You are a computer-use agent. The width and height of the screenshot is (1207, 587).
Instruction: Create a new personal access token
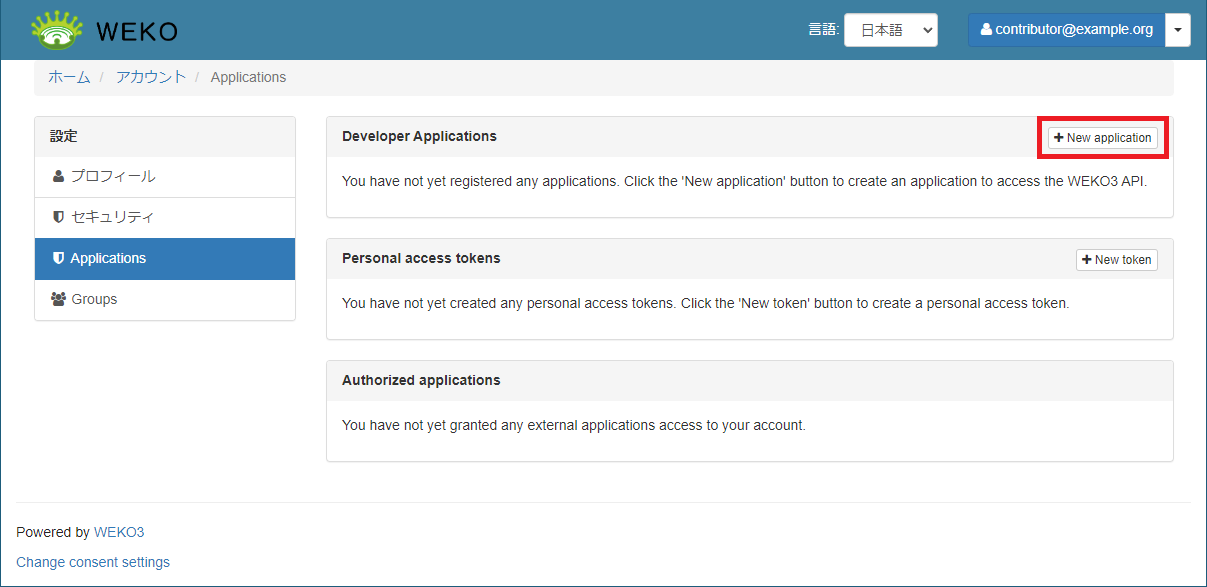tap(1116, 260)
